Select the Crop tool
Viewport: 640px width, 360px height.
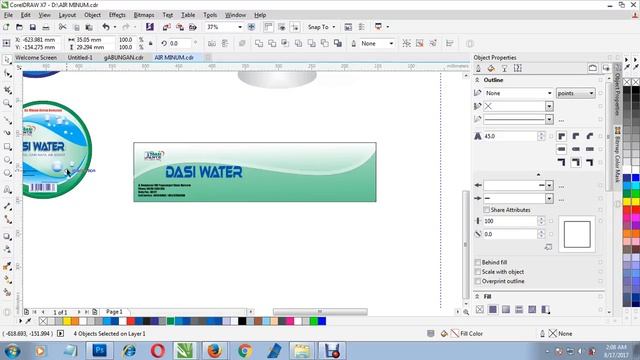point(7,90)
